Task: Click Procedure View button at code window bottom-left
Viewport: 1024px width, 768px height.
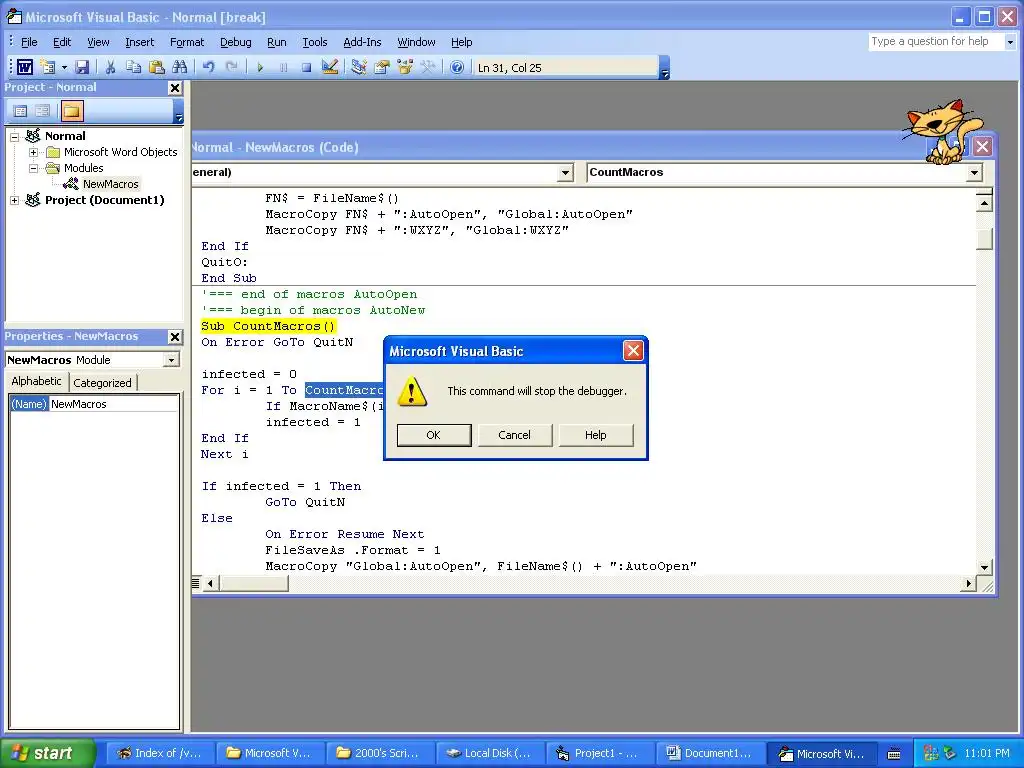Action: click(195, 583)
